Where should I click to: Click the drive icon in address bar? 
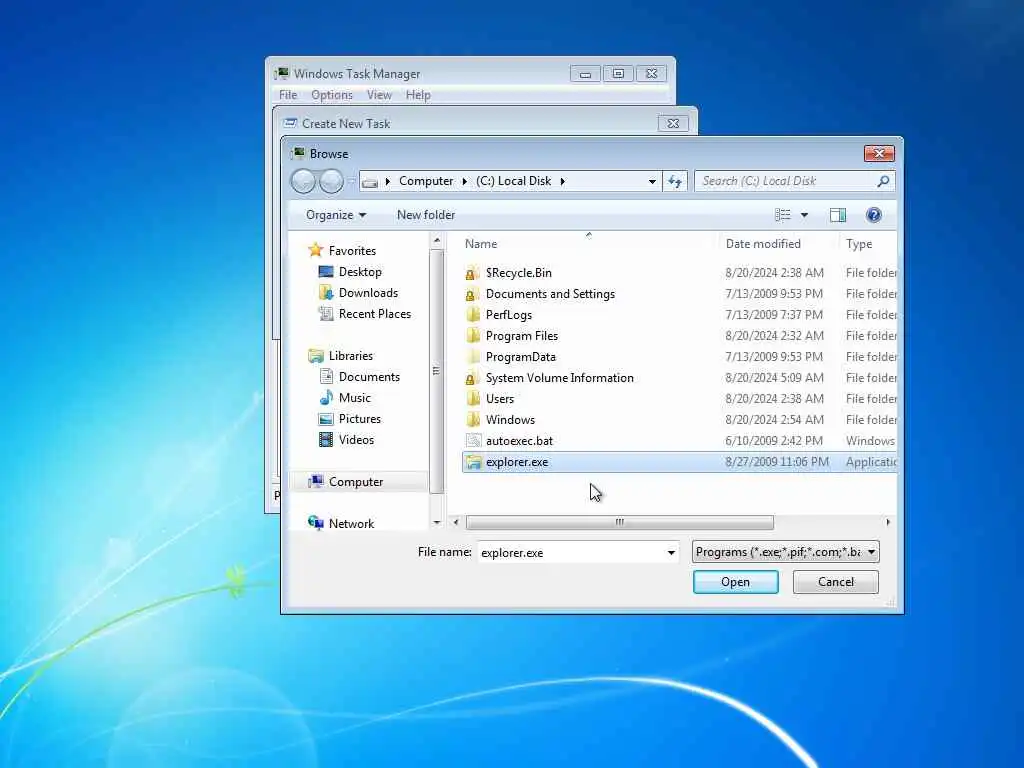(370, 182)
